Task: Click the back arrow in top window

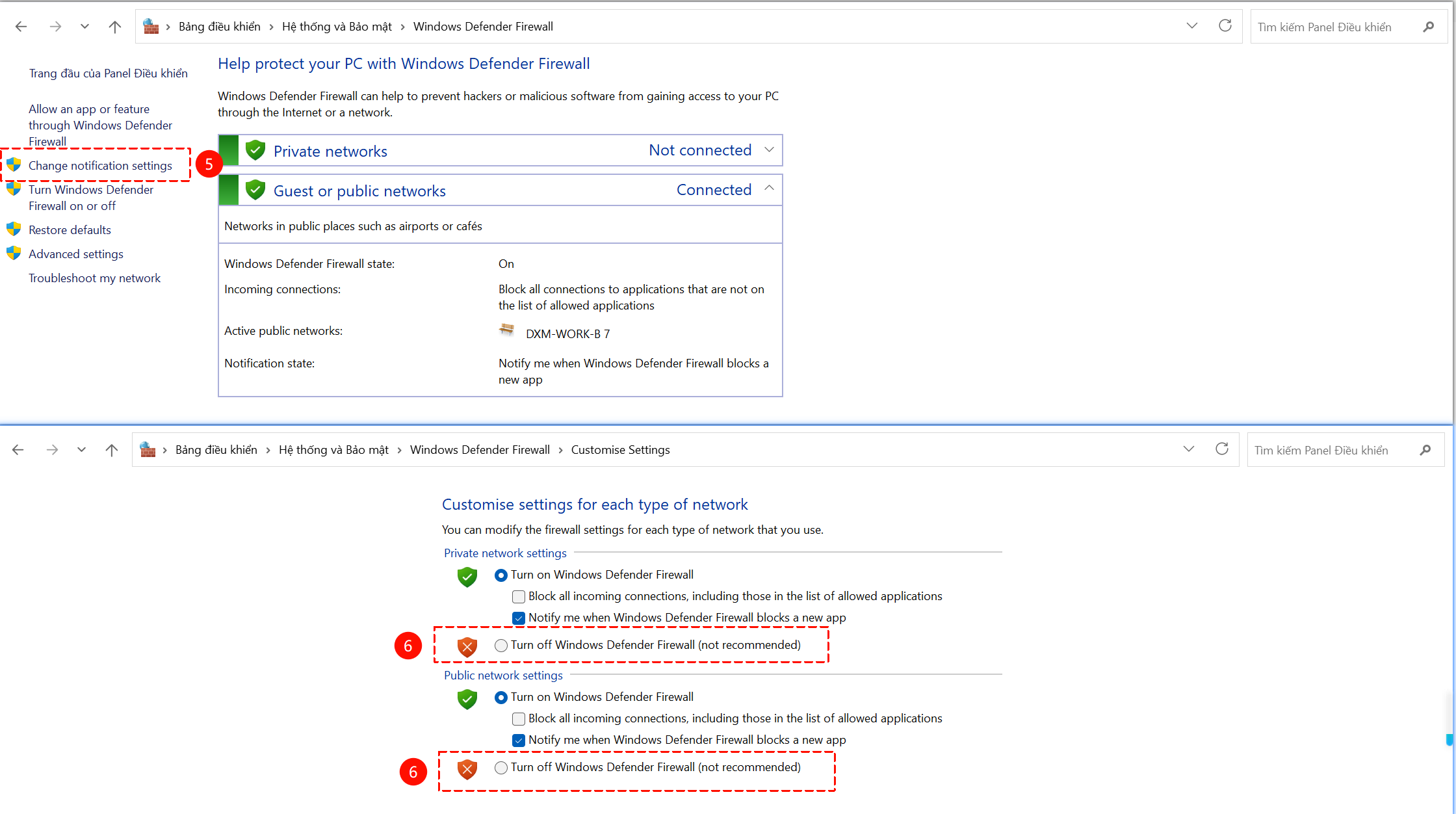Action: (21, 27)
